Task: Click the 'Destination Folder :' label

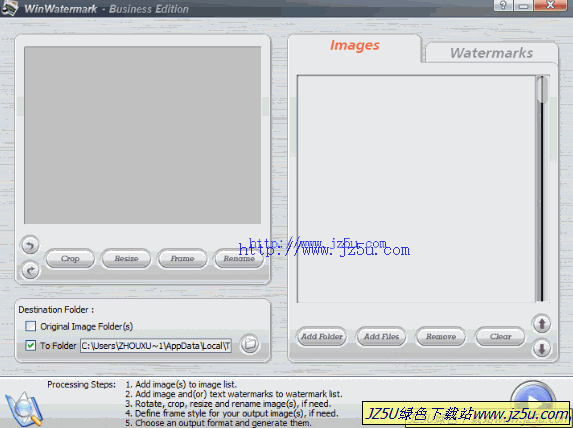Action: (56, 310)
